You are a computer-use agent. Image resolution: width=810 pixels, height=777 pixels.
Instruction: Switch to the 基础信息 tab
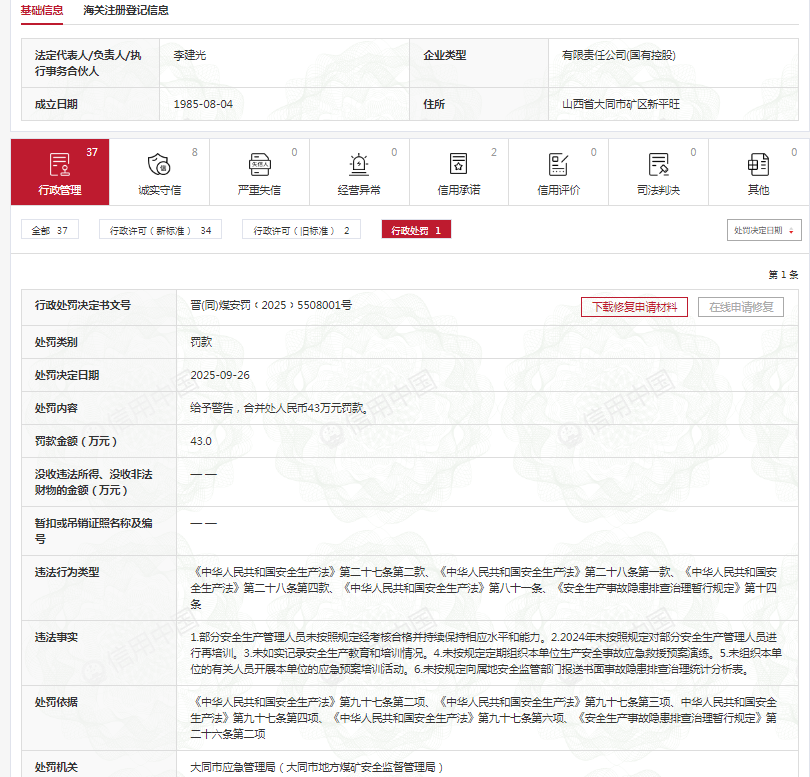[x=42, y=11]
